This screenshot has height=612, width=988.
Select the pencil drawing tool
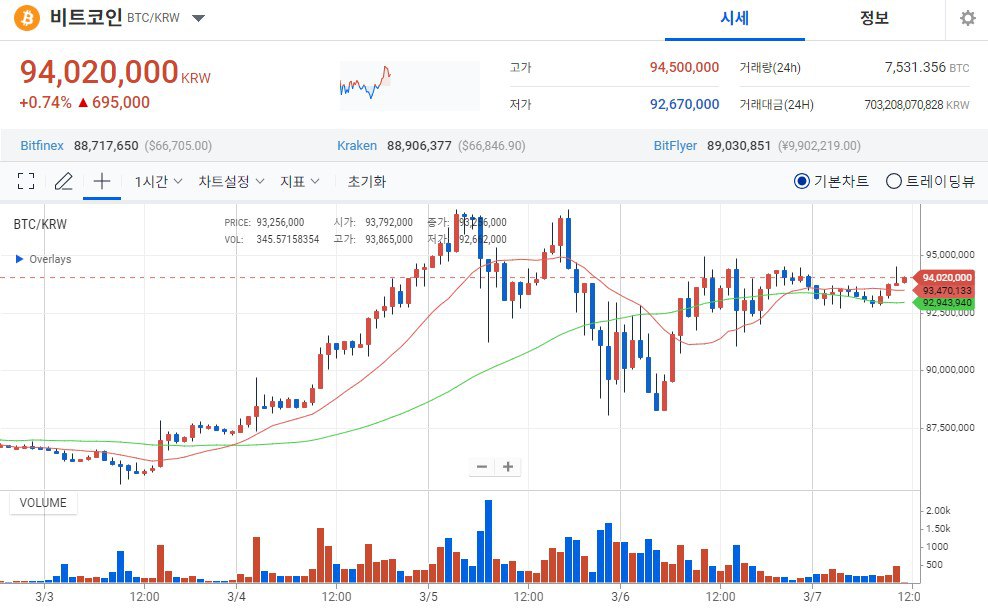coord(63,182)
